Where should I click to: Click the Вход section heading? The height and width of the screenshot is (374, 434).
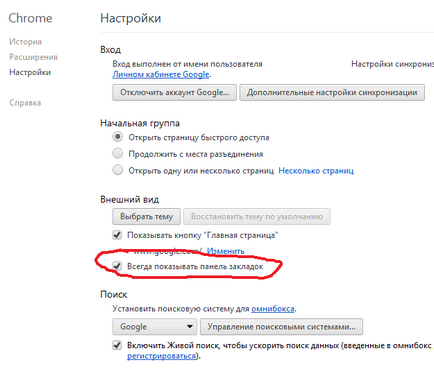(x=110, y=50)
